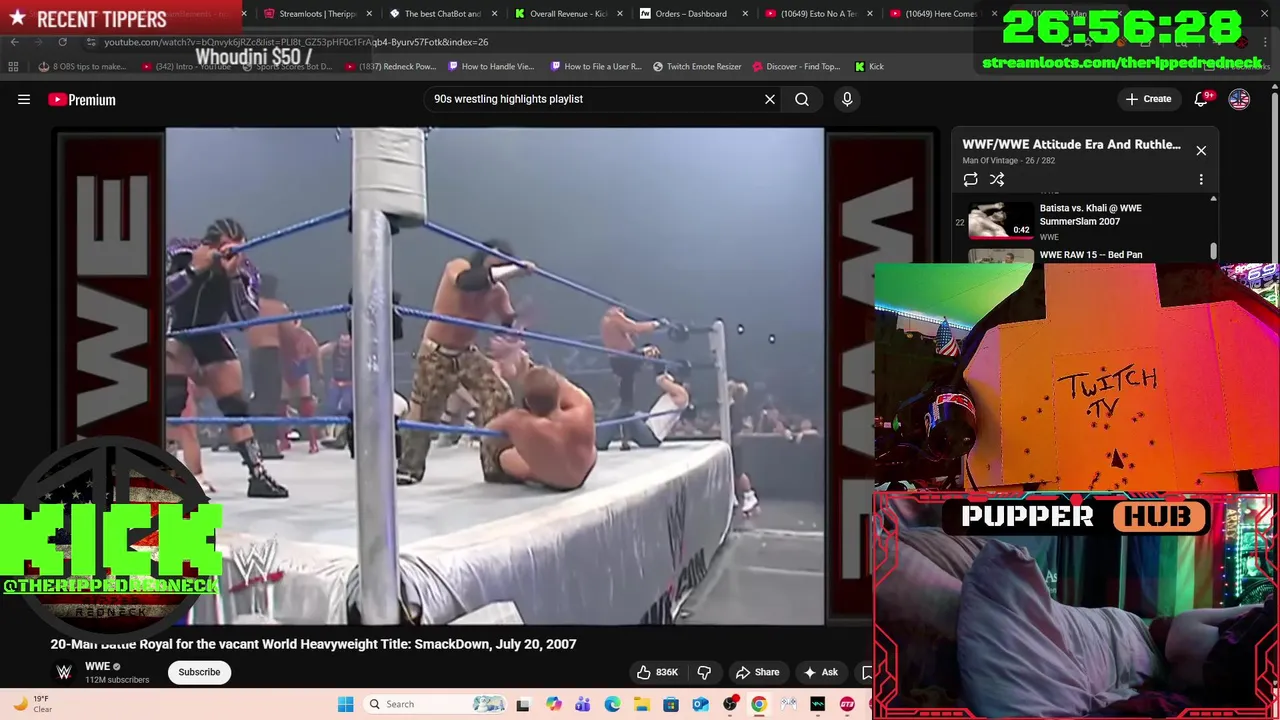Ask about this video
Screen dimensions: 1280x720
pos(821,672)
